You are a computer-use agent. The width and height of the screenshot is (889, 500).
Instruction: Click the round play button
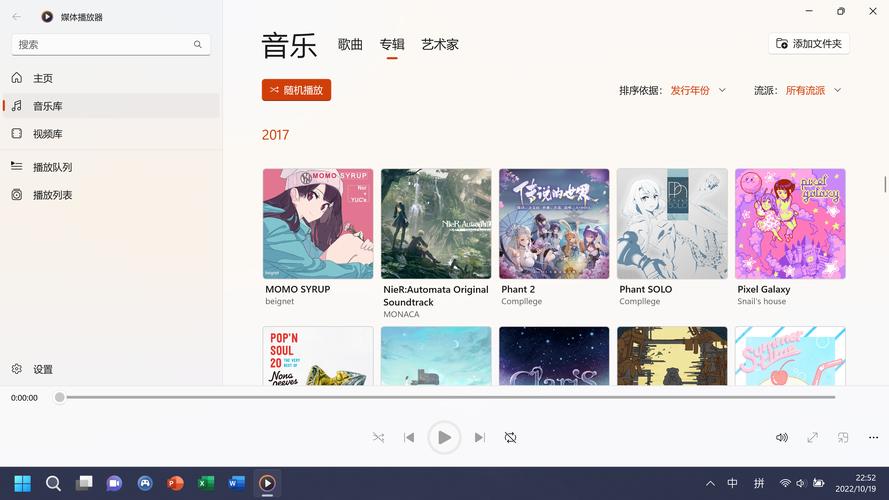pos(444,437)
